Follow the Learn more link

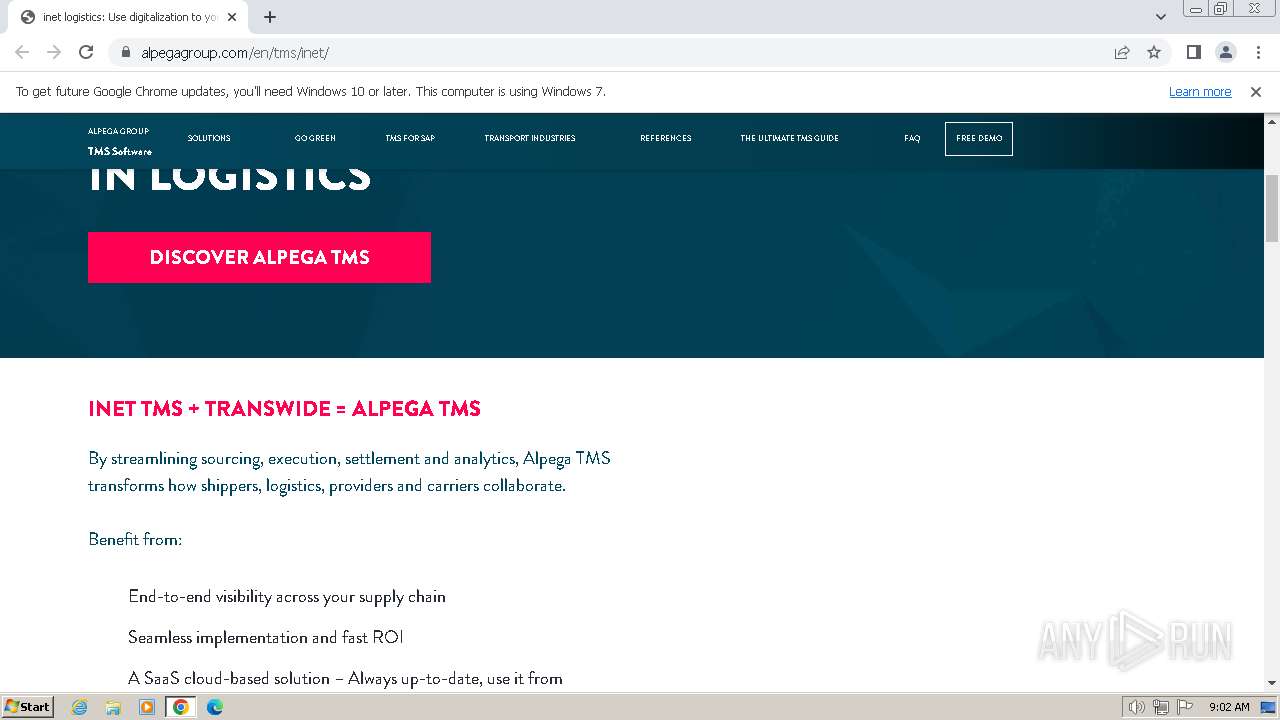click(x=1200, y=91)
